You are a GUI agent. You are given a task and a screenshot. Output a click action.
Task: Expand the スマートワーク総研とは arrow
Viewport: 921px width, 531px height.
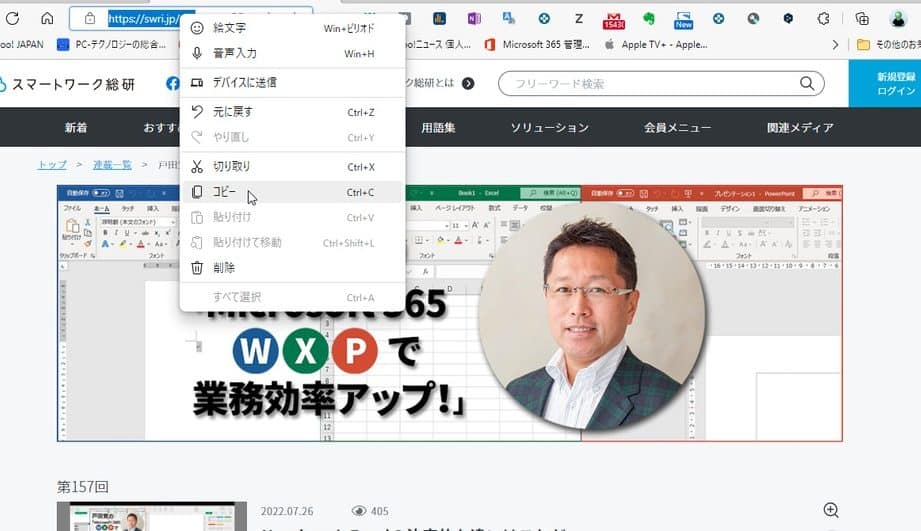click(468, 83)
